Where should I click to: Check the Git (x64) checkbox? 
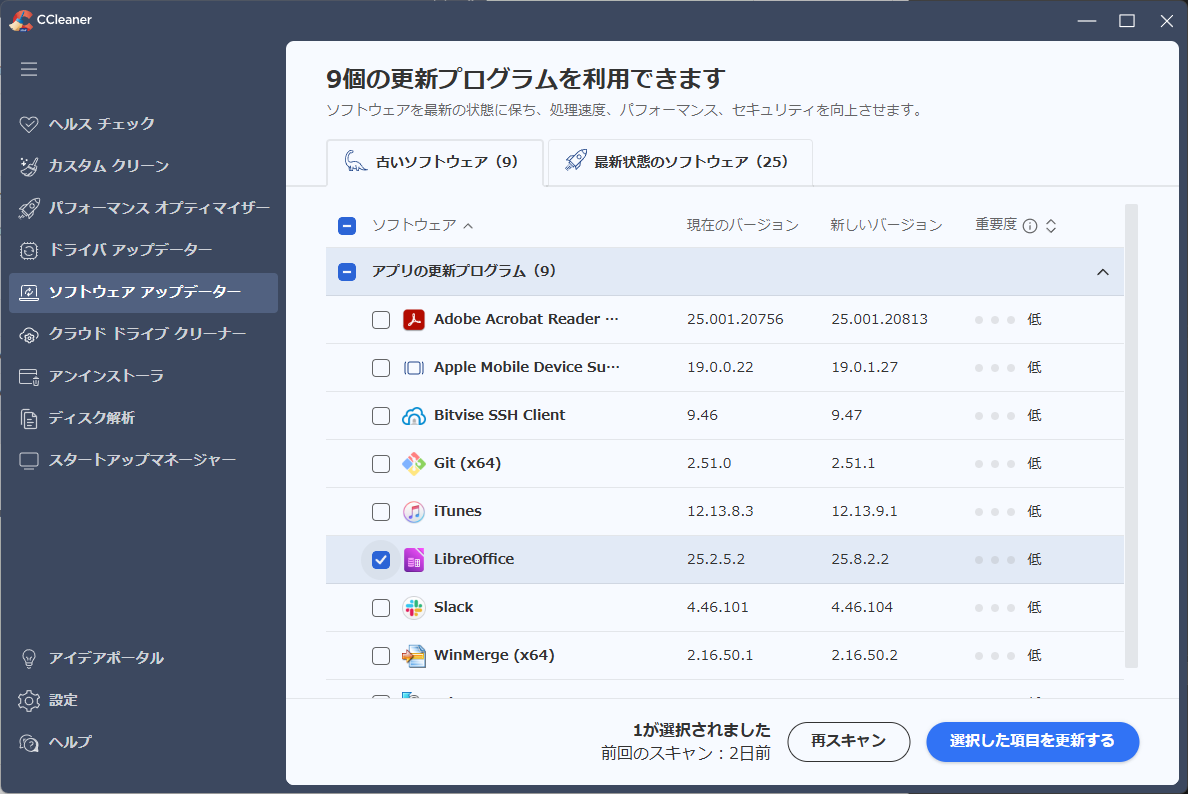381,464
